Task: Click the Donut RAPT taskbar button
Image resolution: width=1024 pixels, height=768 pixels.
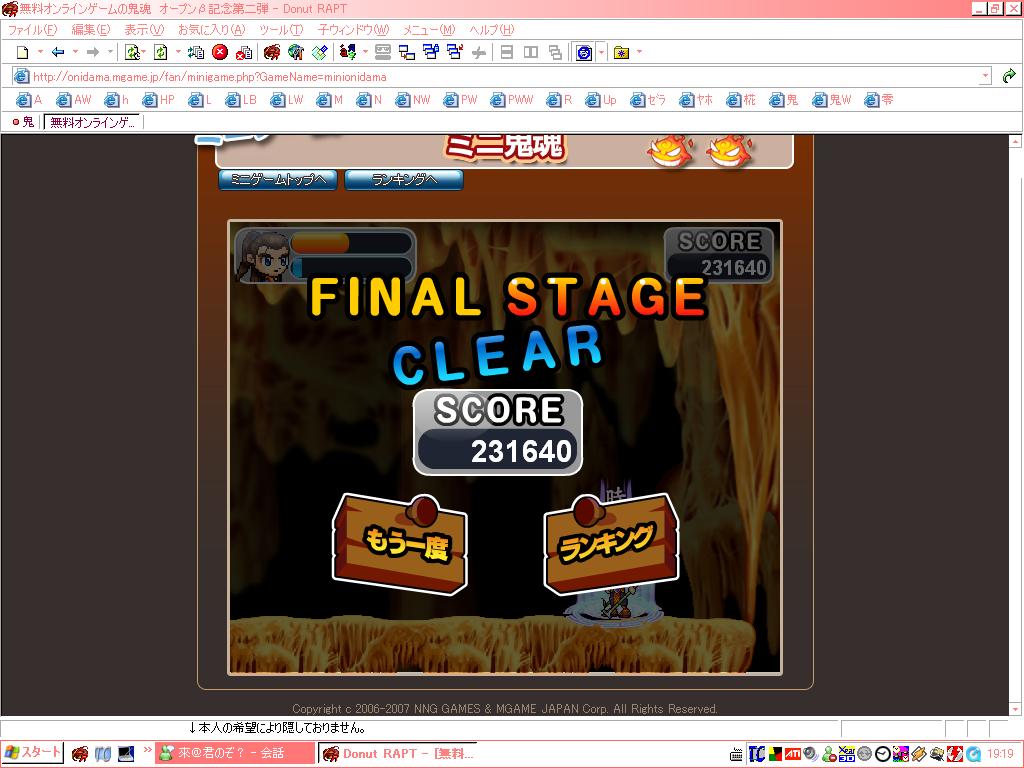Action: [397, 753]
